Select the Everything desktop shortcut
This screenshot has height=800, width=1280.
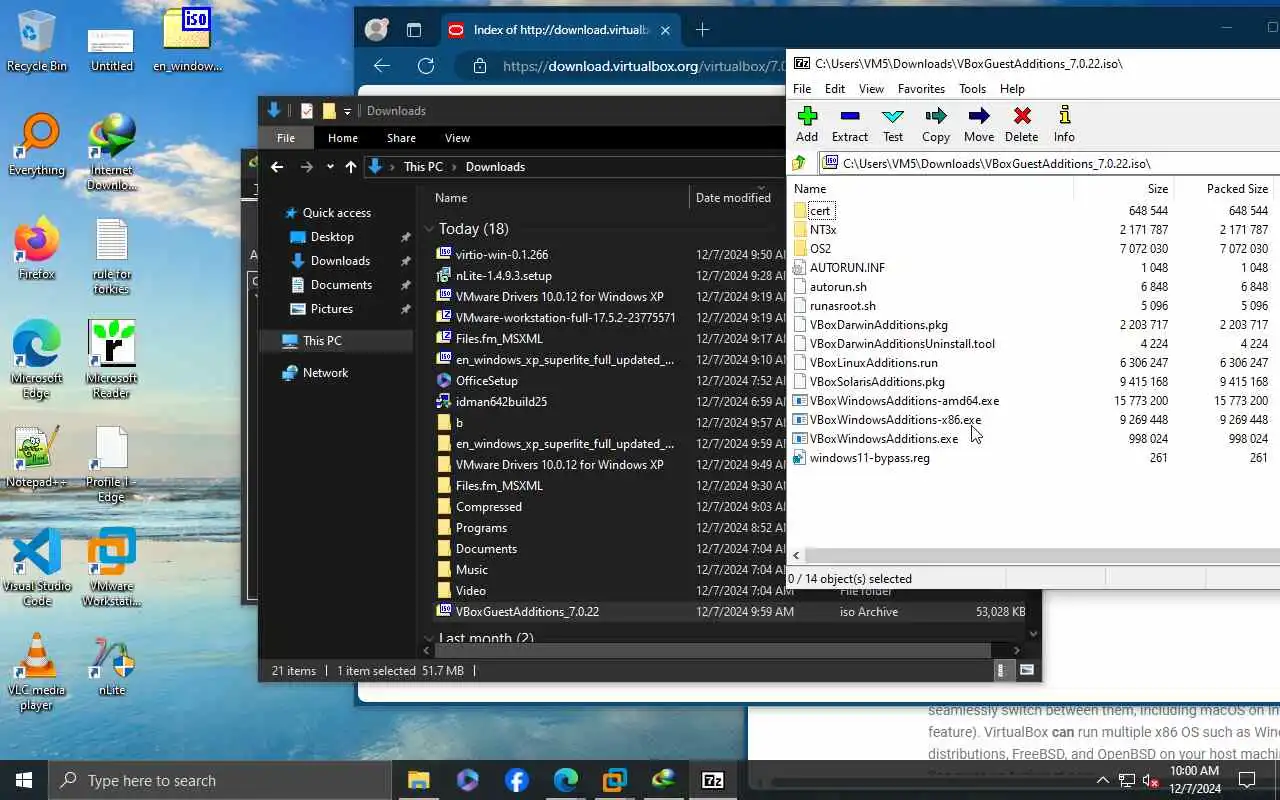[x=37, y=146]
